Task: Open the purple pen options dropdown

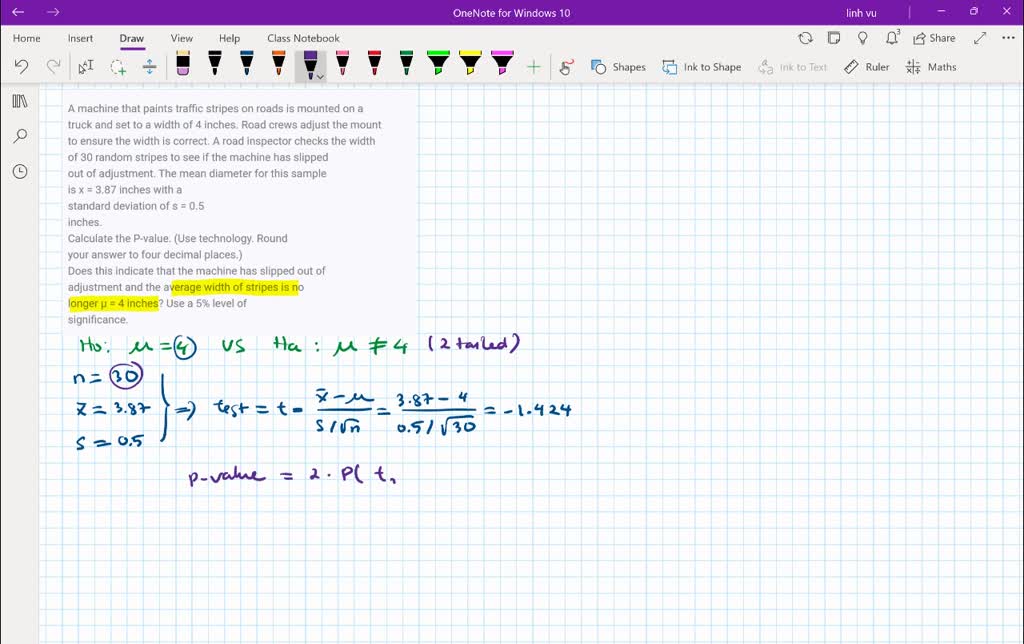Action: coord(320,76)
